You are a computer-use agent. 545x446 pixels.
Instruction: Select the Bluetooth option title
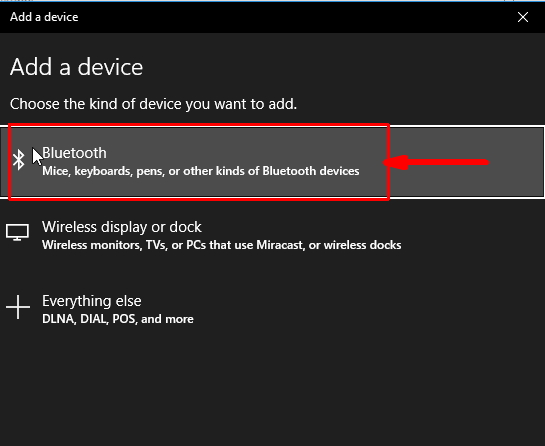tap(74, 153)
